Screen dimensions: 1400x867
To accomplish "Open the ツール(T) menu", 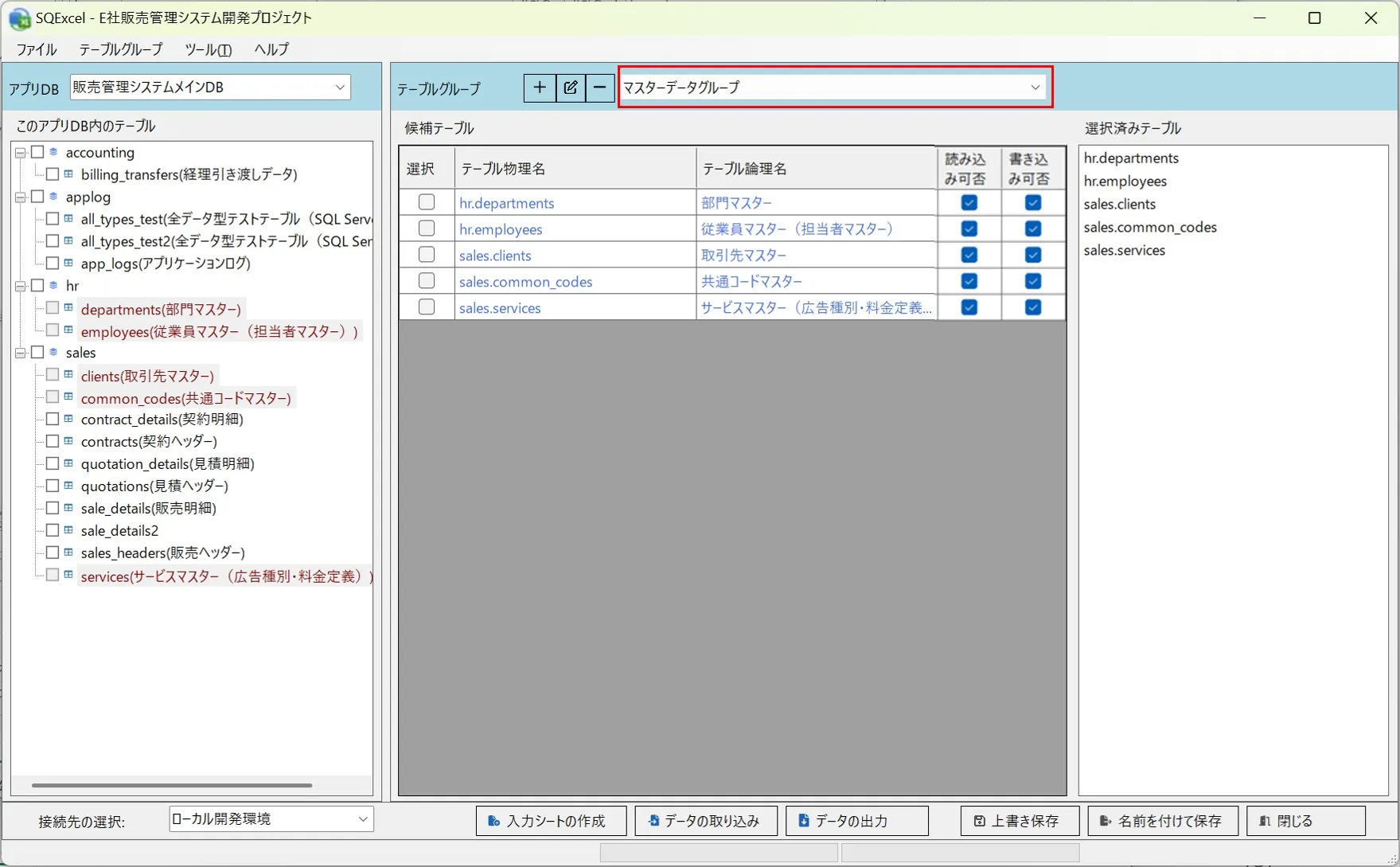I will [209, 49].
